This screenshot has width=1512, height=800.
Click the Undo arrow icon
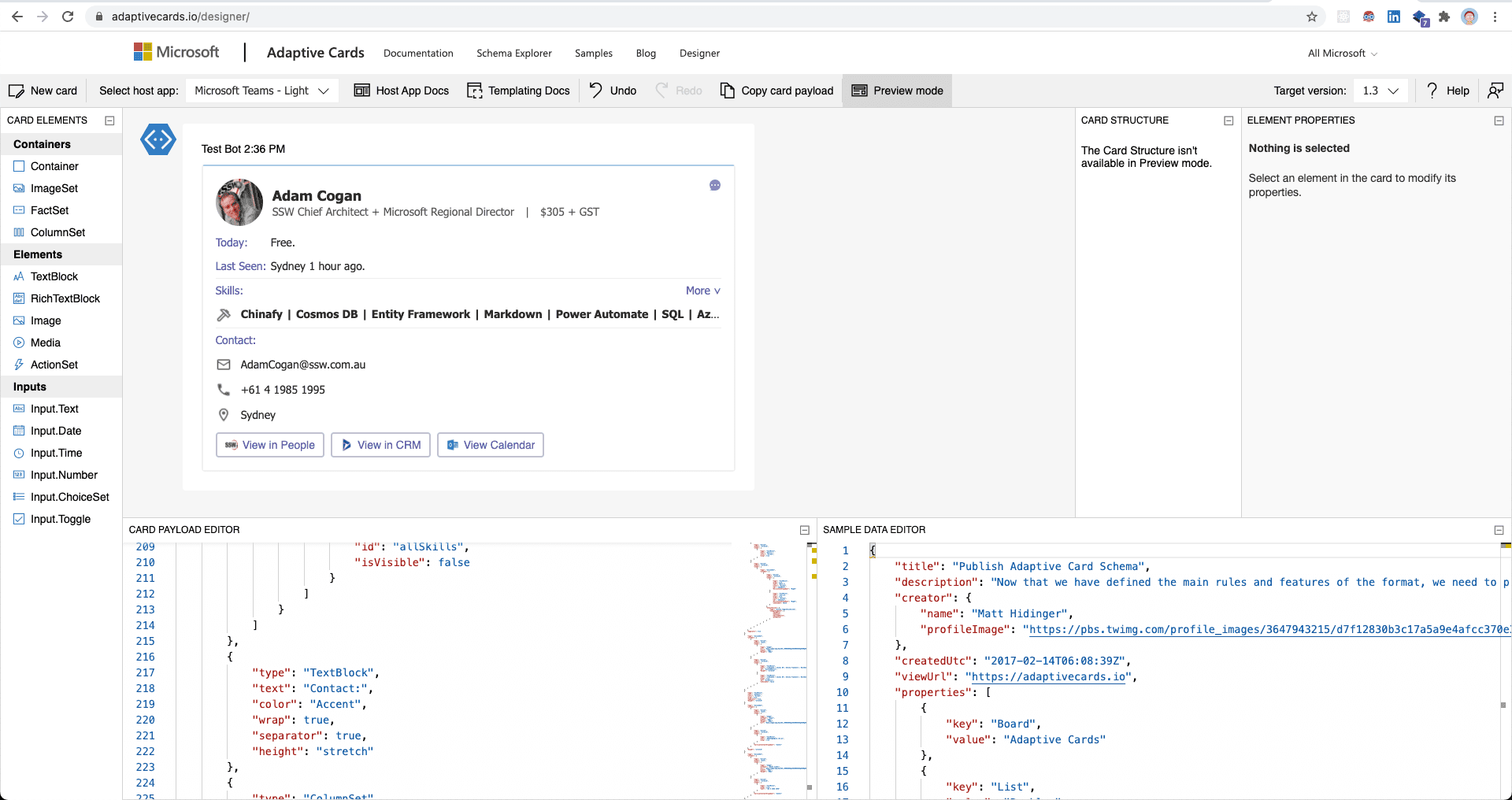click(596, 90)
